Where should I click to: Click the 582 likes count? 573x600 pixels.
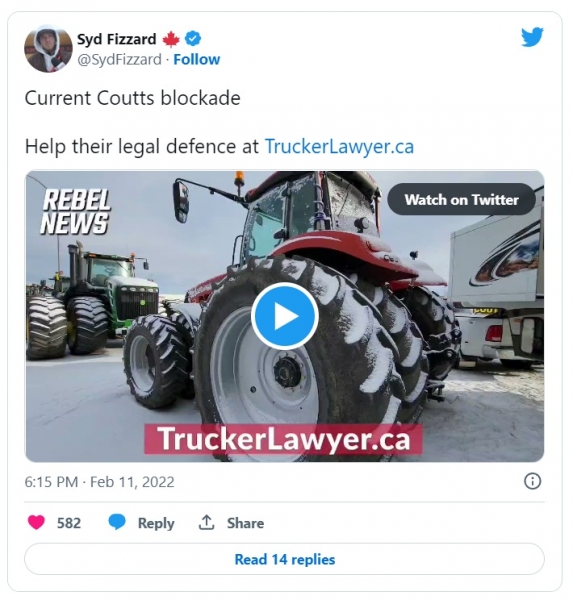(69, 523)
